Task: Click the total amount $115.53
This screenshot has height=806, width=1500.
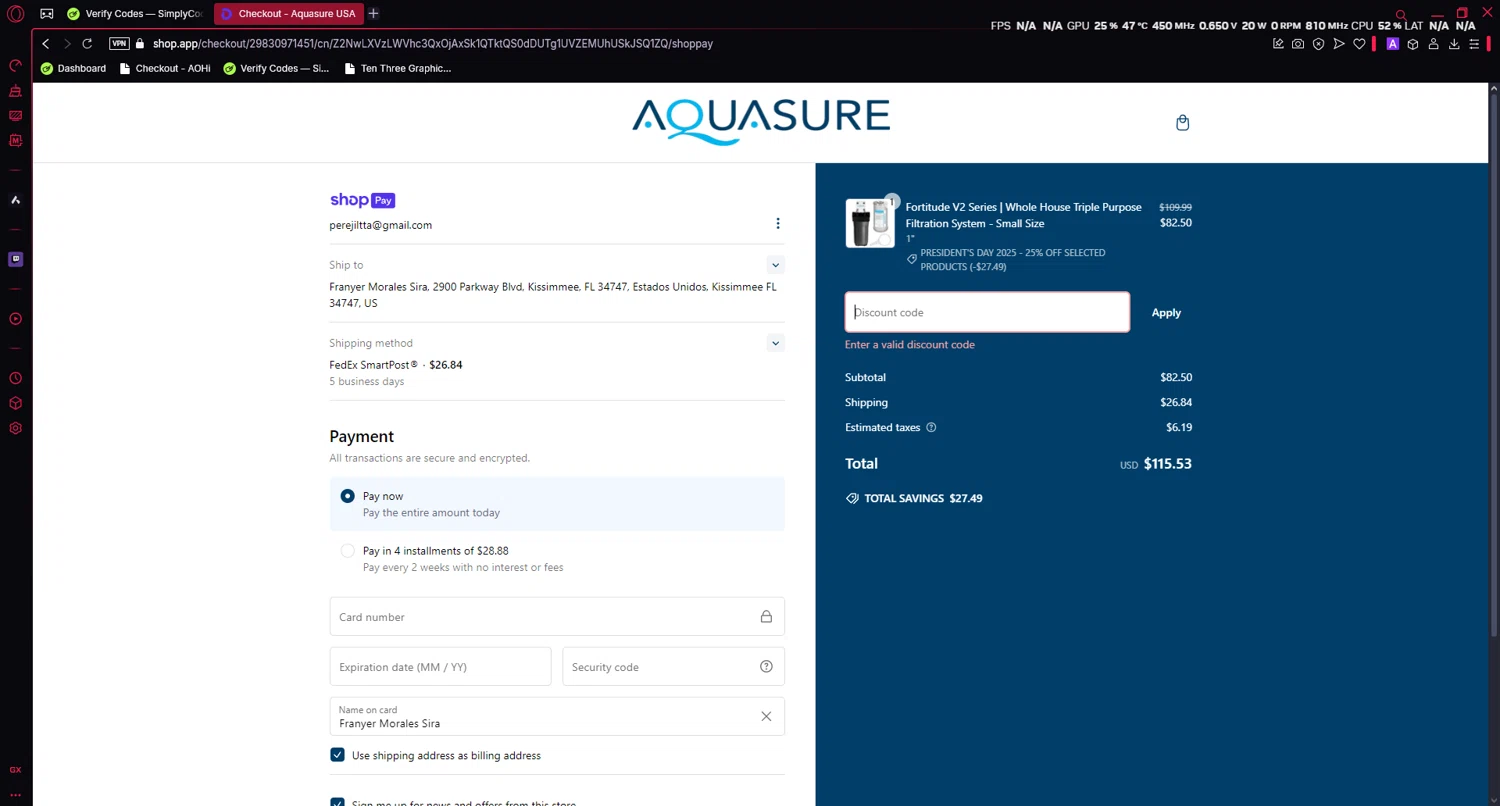Action: tap(1168, 464)
